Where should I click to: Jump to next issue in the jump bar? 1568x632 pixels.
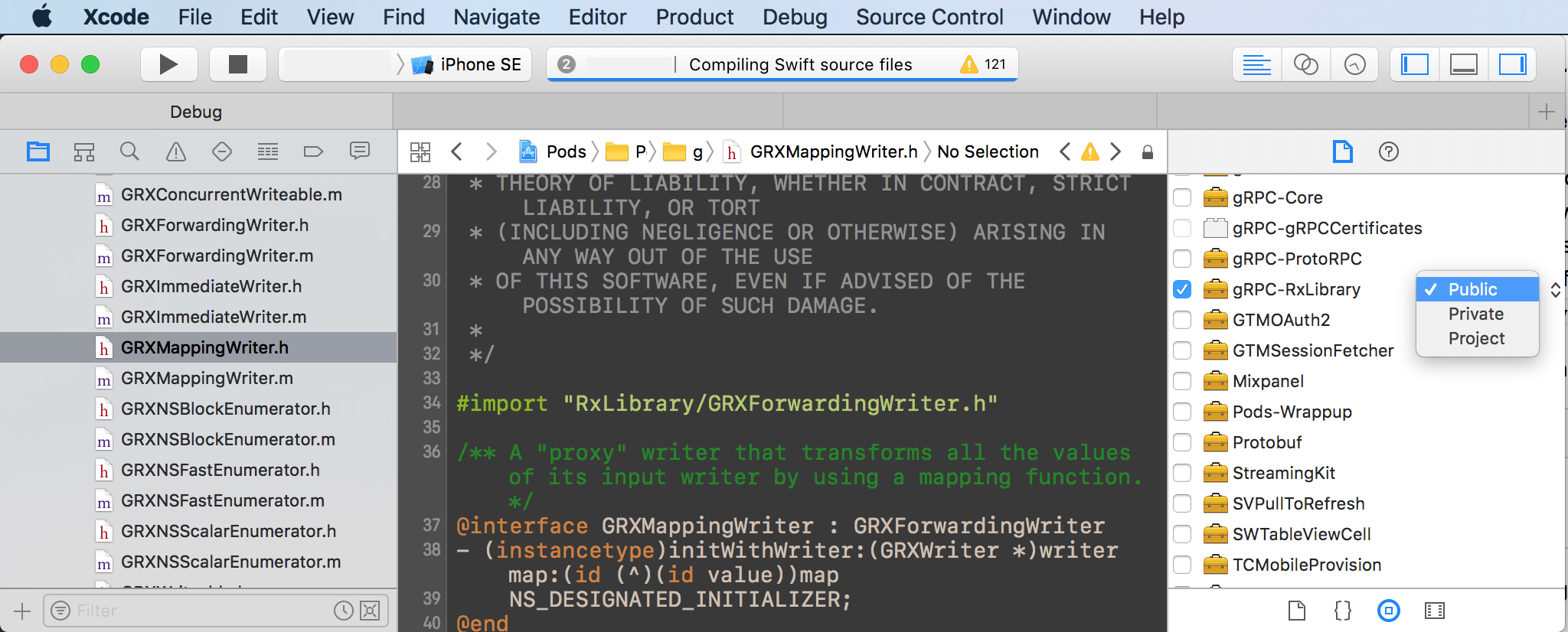click(x=1116, y=151)
